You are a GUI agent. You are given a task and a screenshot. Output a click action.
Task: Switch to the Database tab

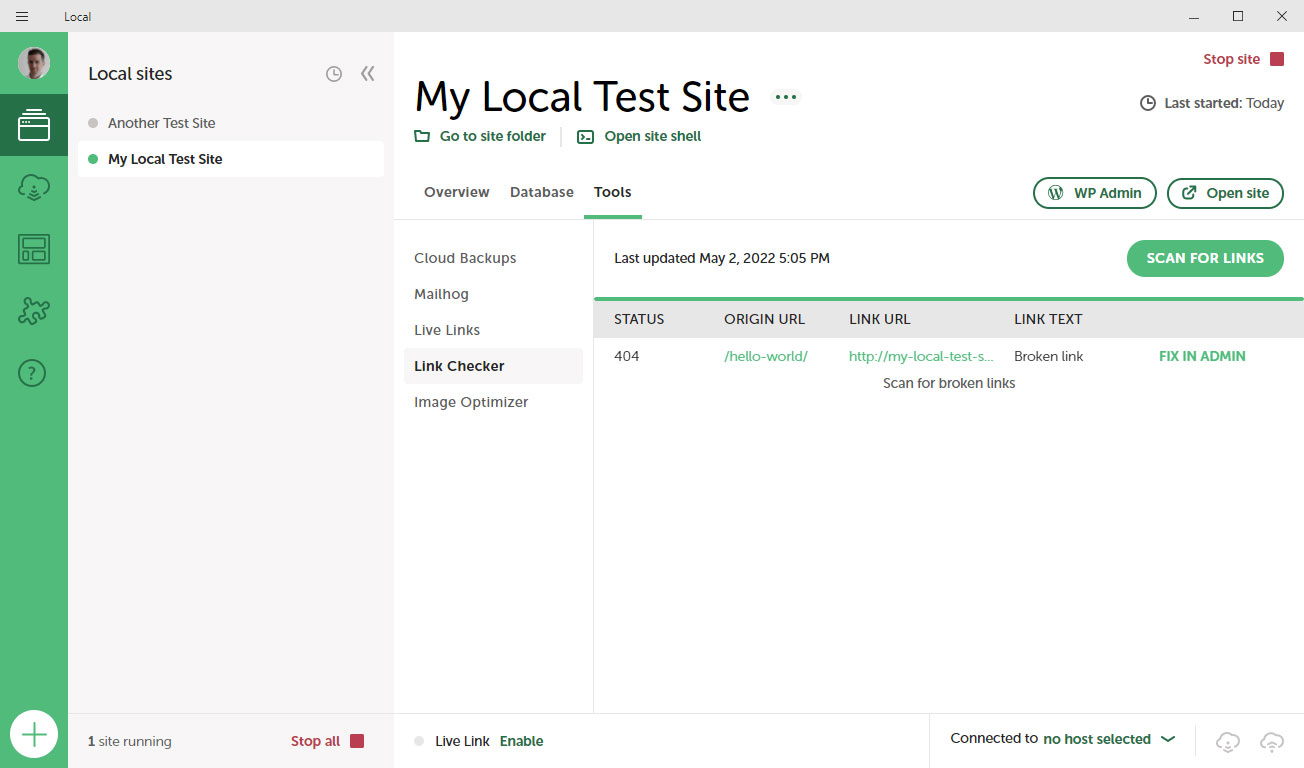point(542,192)
